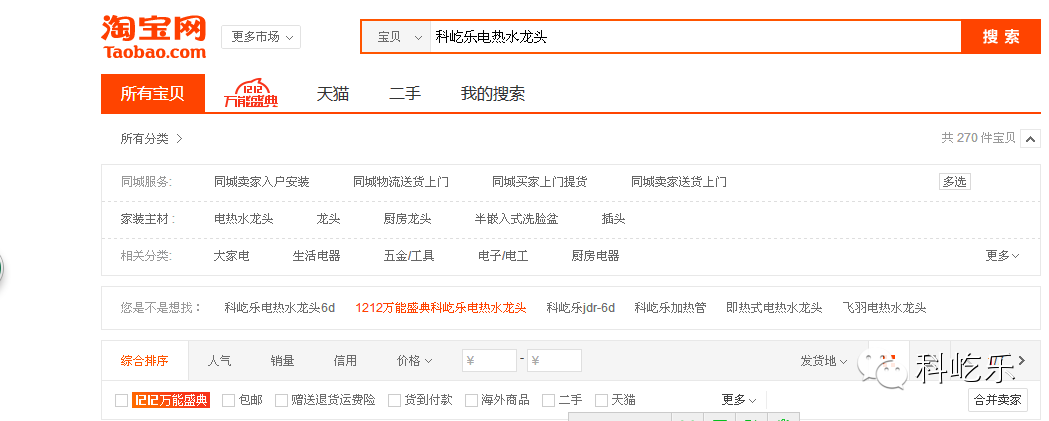Collapse filters with the up-arrow button
Image resolution: width=1049 pixels, height=421 pixels.
(1031, 139)
